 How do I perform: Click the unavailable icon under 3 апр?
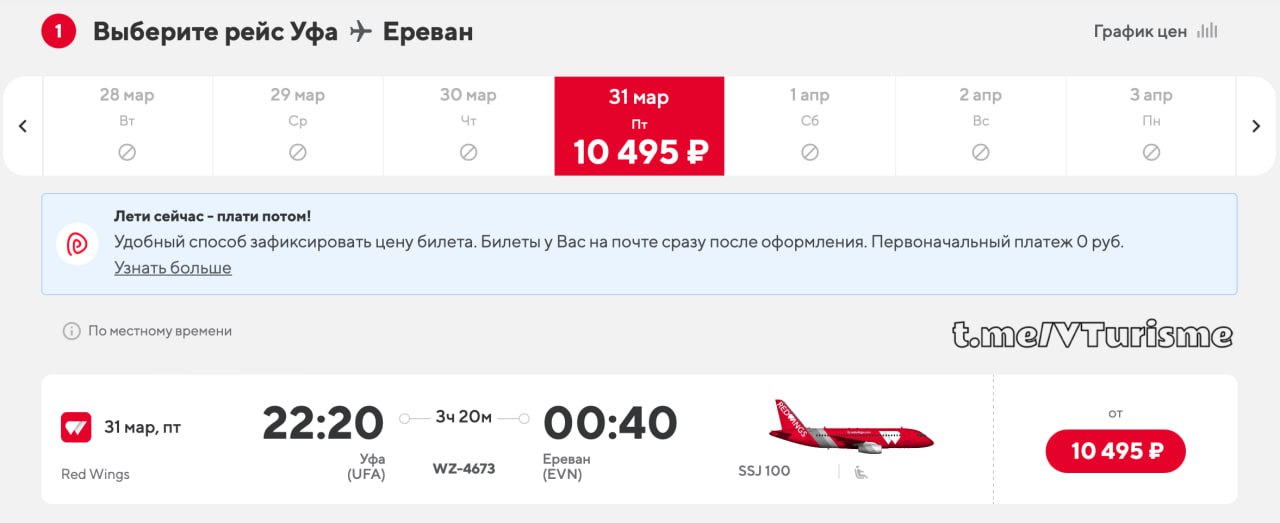1151,153
